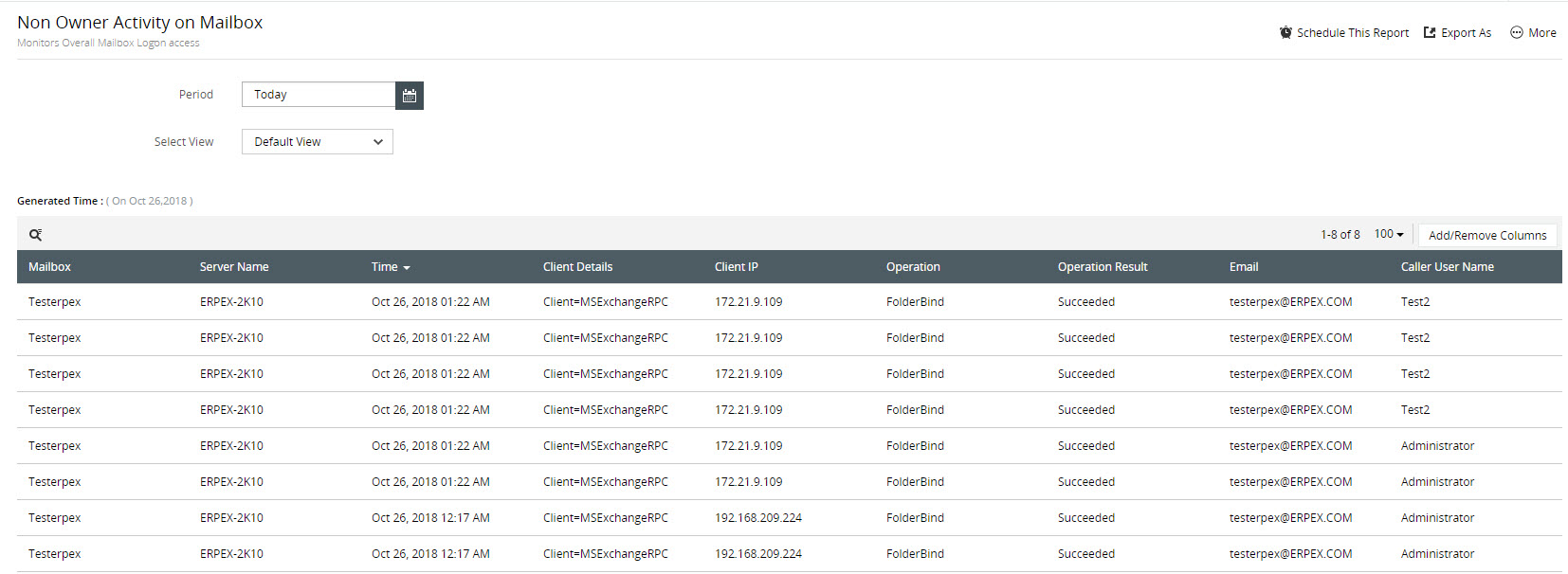The image size is (1568, 574).
Task: Open the Period calendar picker icon
Action: click(410, 96)
